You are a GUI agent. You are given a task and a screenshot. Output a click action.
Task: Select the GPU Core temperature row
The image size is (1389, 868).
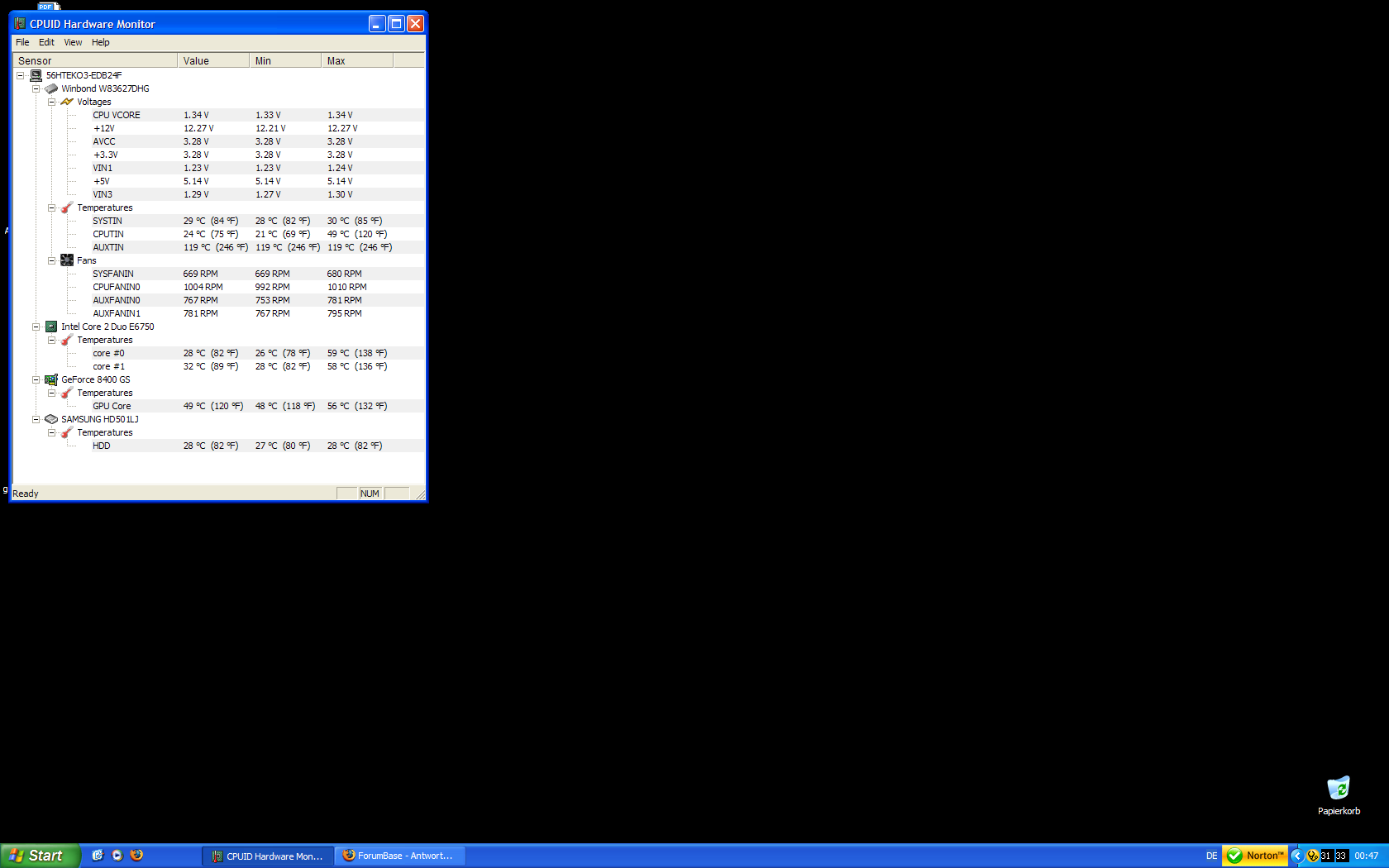tap(258, 406)
